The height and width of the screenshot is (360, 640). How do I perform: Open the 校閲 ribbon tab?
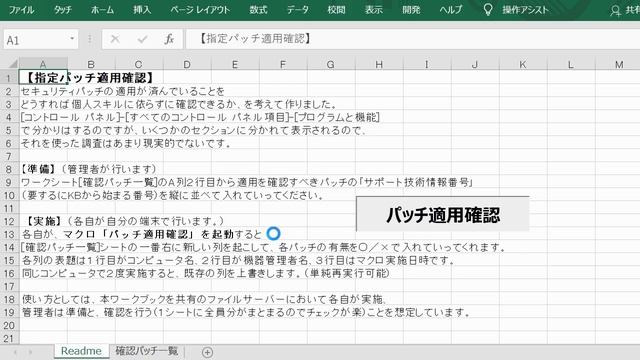(x=336, y=10)
